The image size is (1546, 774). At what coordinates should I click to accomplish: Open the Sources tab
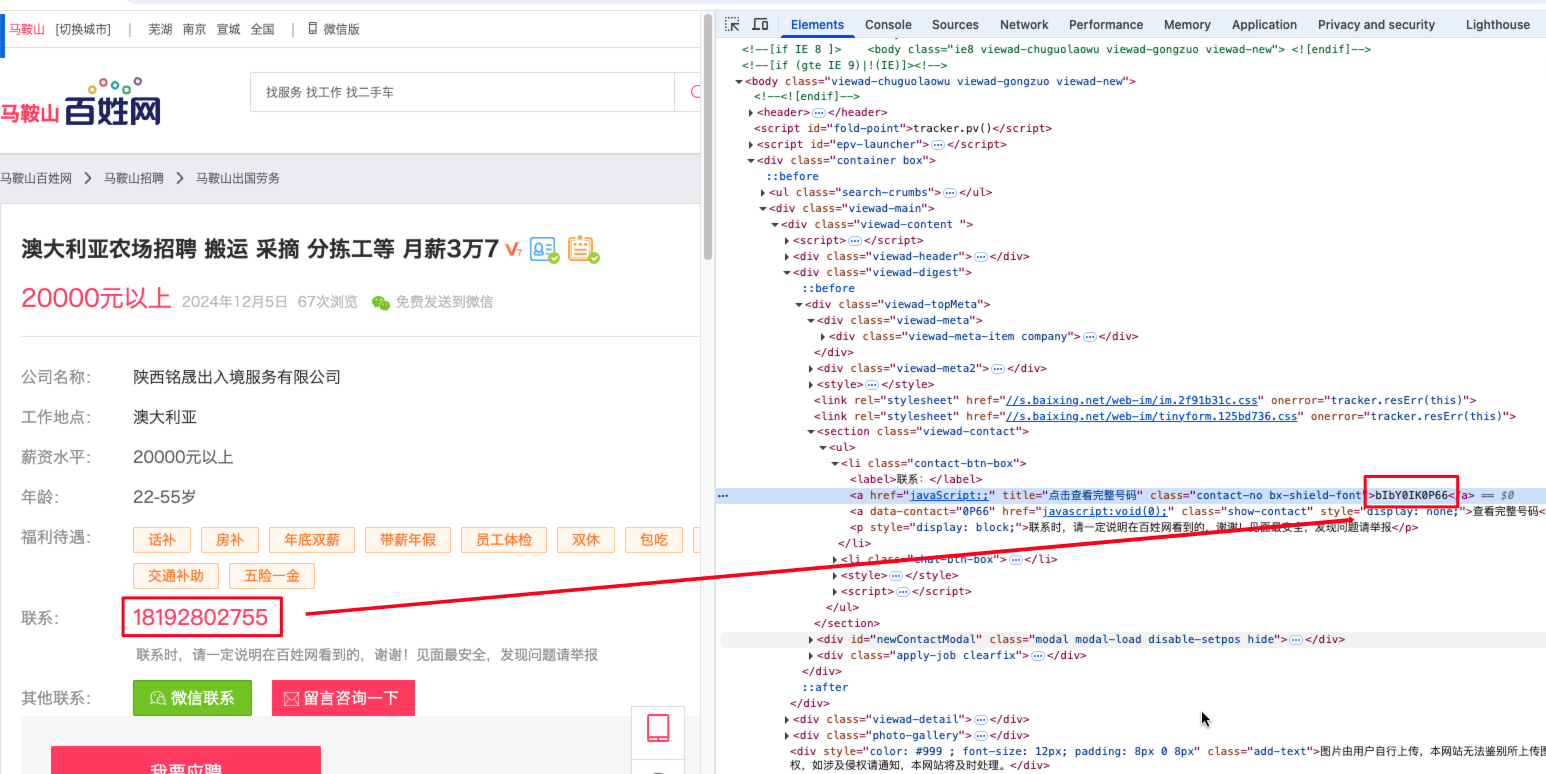coord(955,25)
